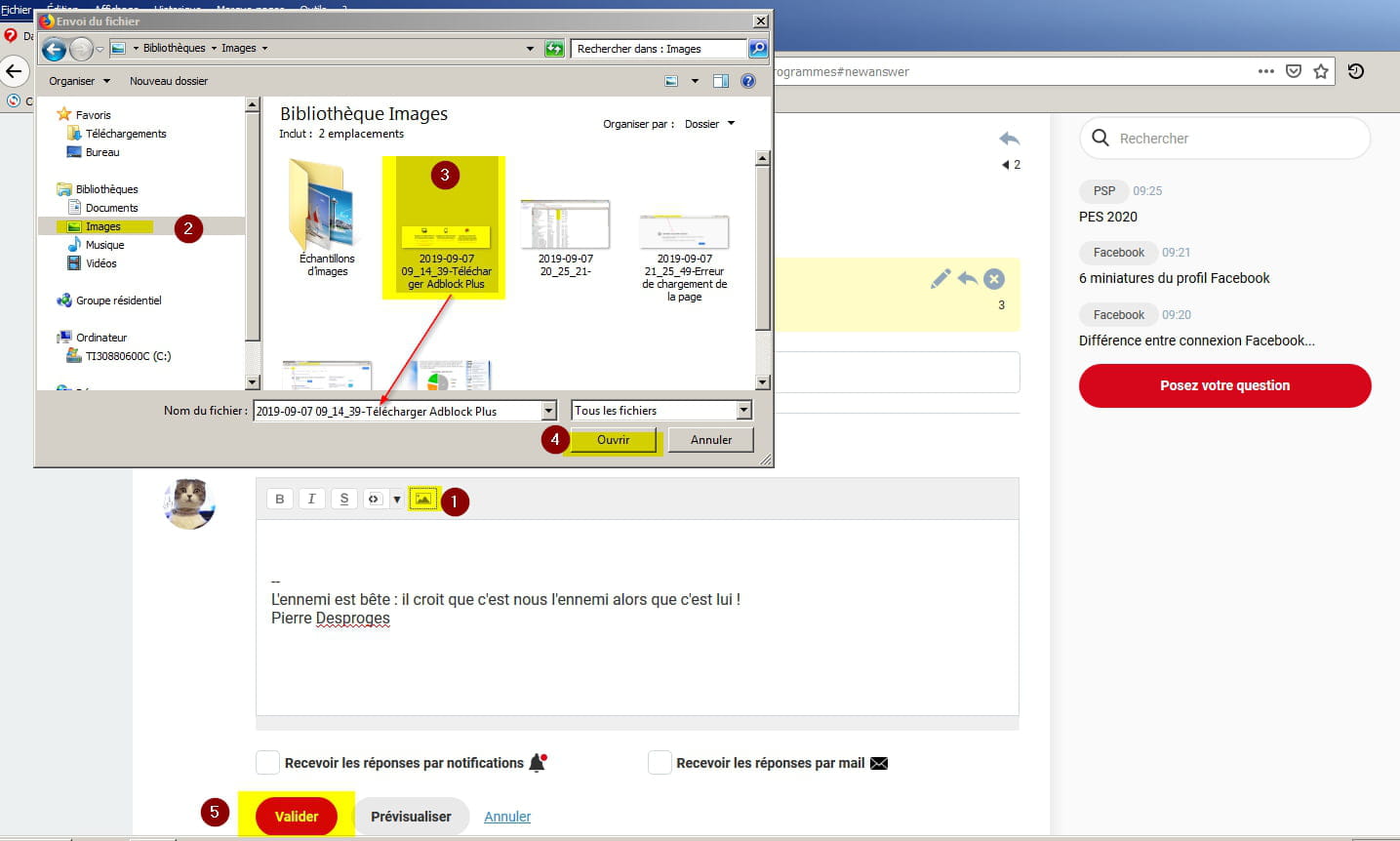Image resolution: width=1400 pixels, height=841 pixels.
Task: Expand the arrow after Images breadcrumb
Action: pos(264,48)
